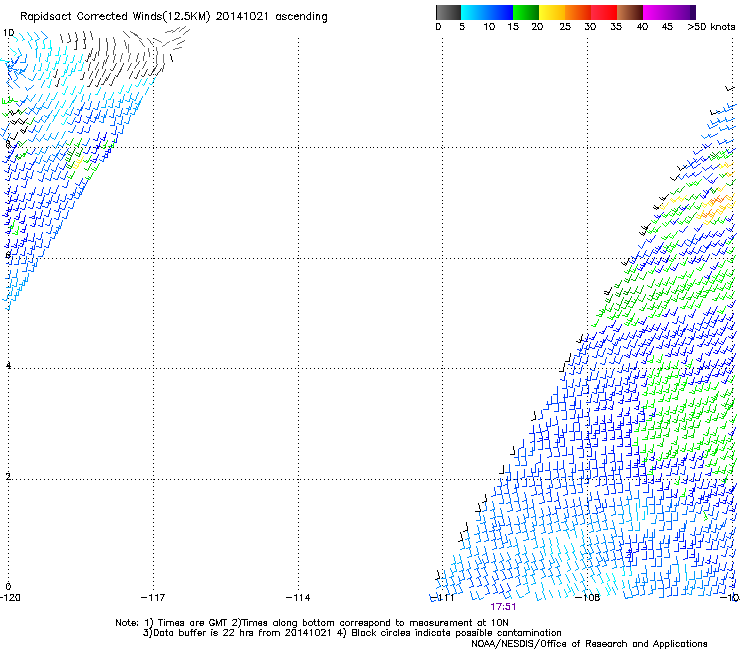Click the latitude label '2' on left axis
The image size is (740, 650).
8,477
